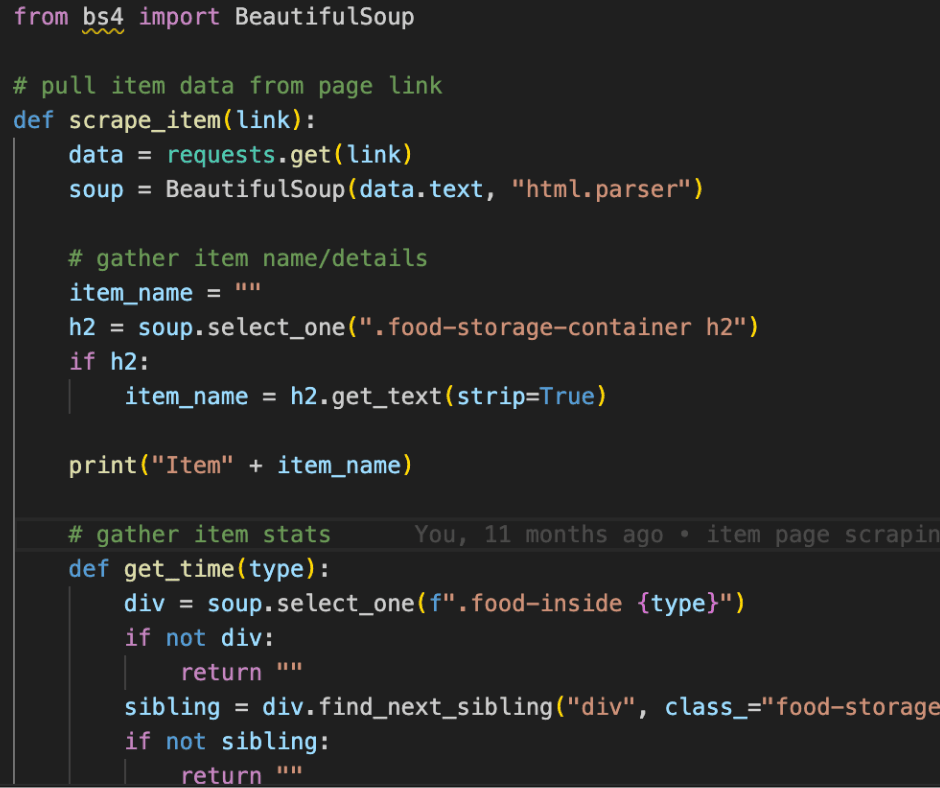The height and width of the screenshot is (788, 940).
Task: Click the 'if not sibling:' condition line
Action: [227, 742]
